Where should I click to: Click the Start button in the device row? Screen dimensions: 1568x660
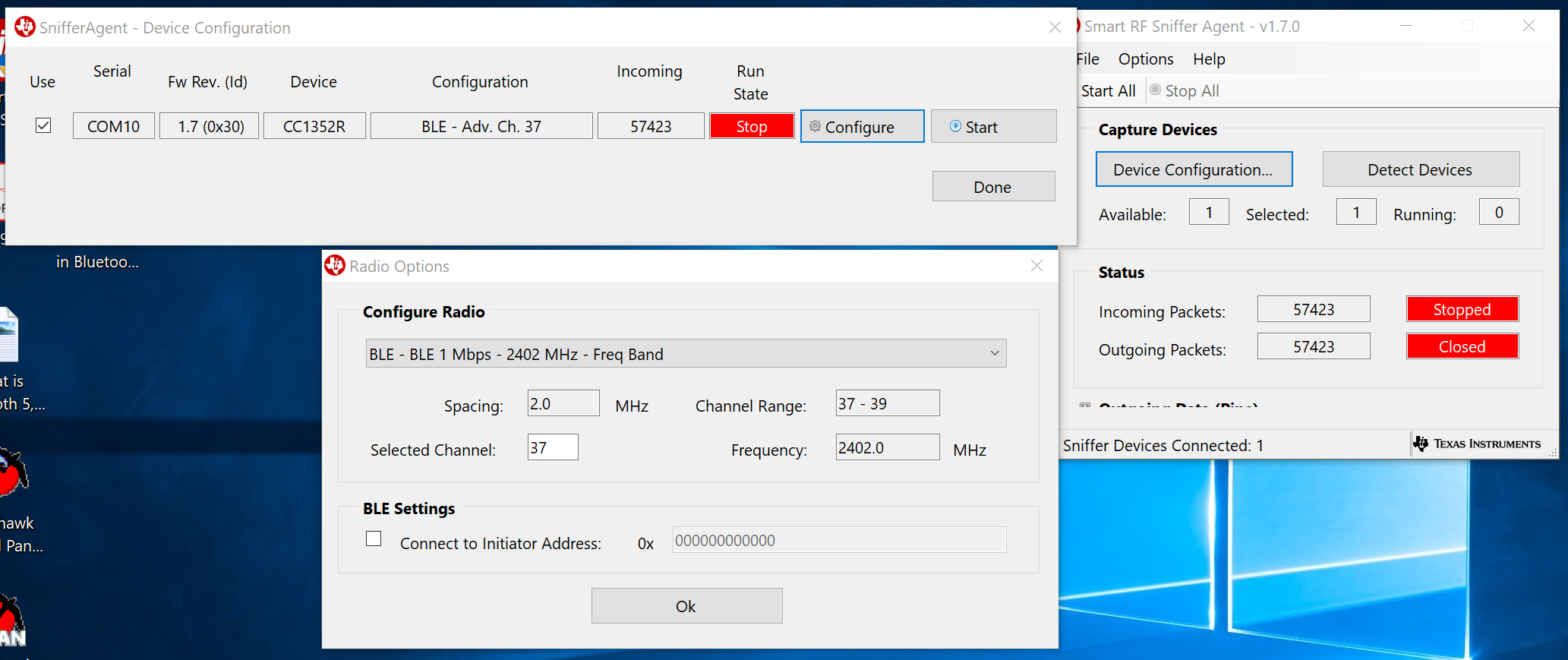pyautogui.click(x=993, y=126)
